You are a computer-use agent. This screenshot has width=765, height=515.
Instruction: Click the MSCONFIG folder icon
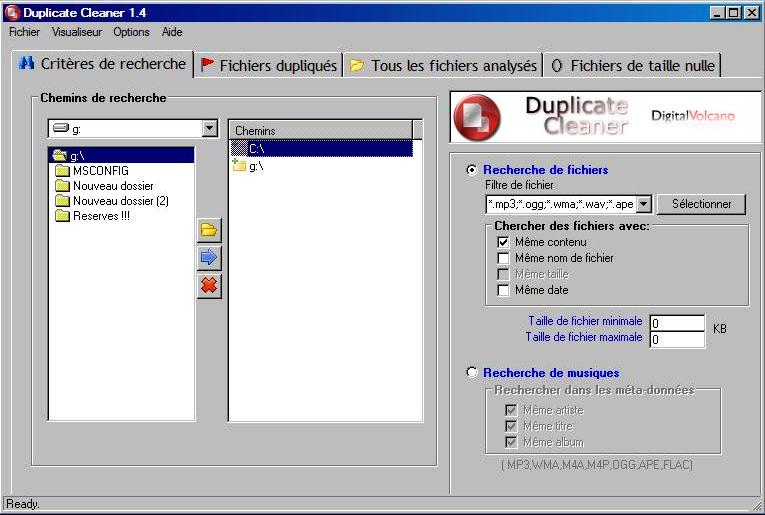(x=62, y=171)
